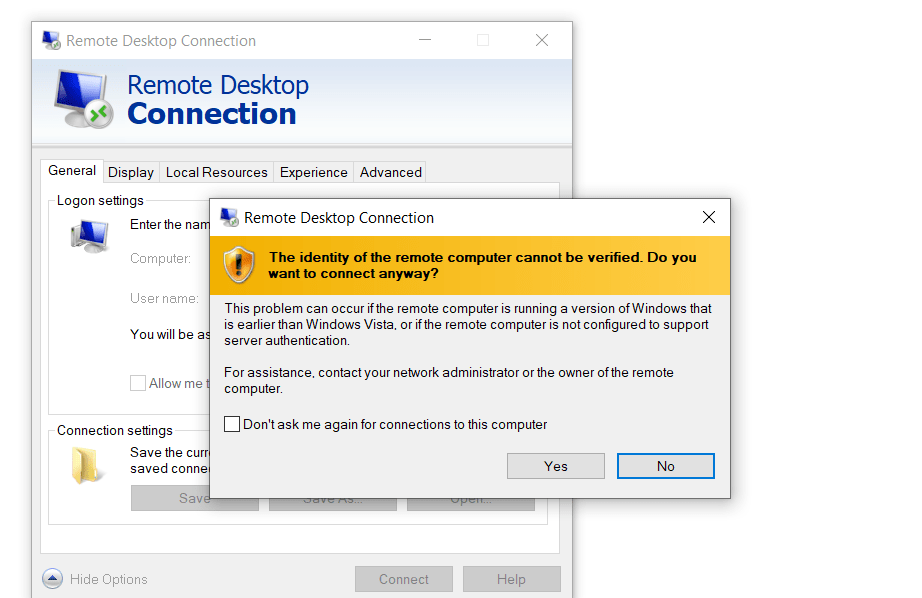Click the "Connection settings" group heading
Screen dimensions: 922x598
(x=115, y=430)
